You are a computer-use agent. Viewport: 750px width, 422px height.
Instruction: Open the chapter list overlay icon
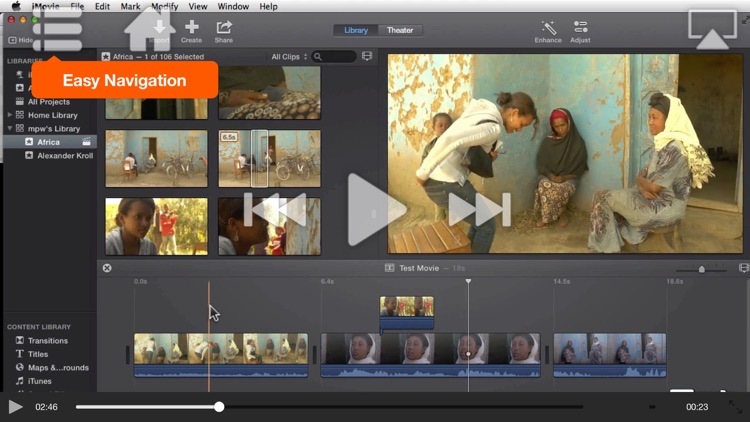coord(57,29)
